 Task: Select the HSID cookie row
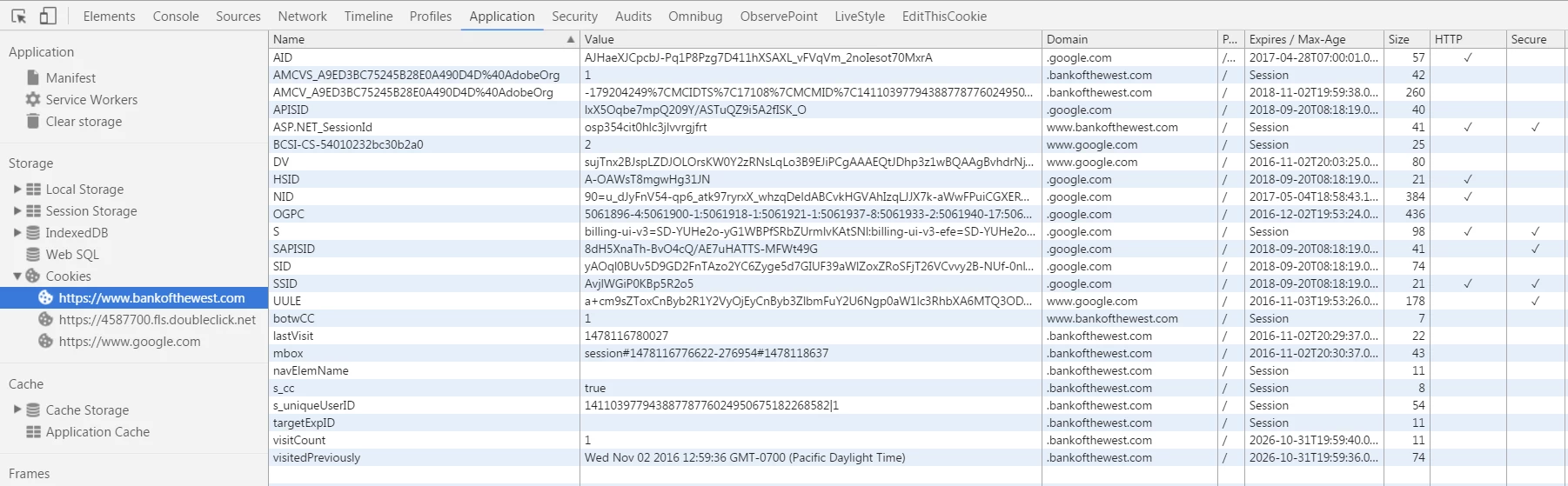(x=917, y=179)
